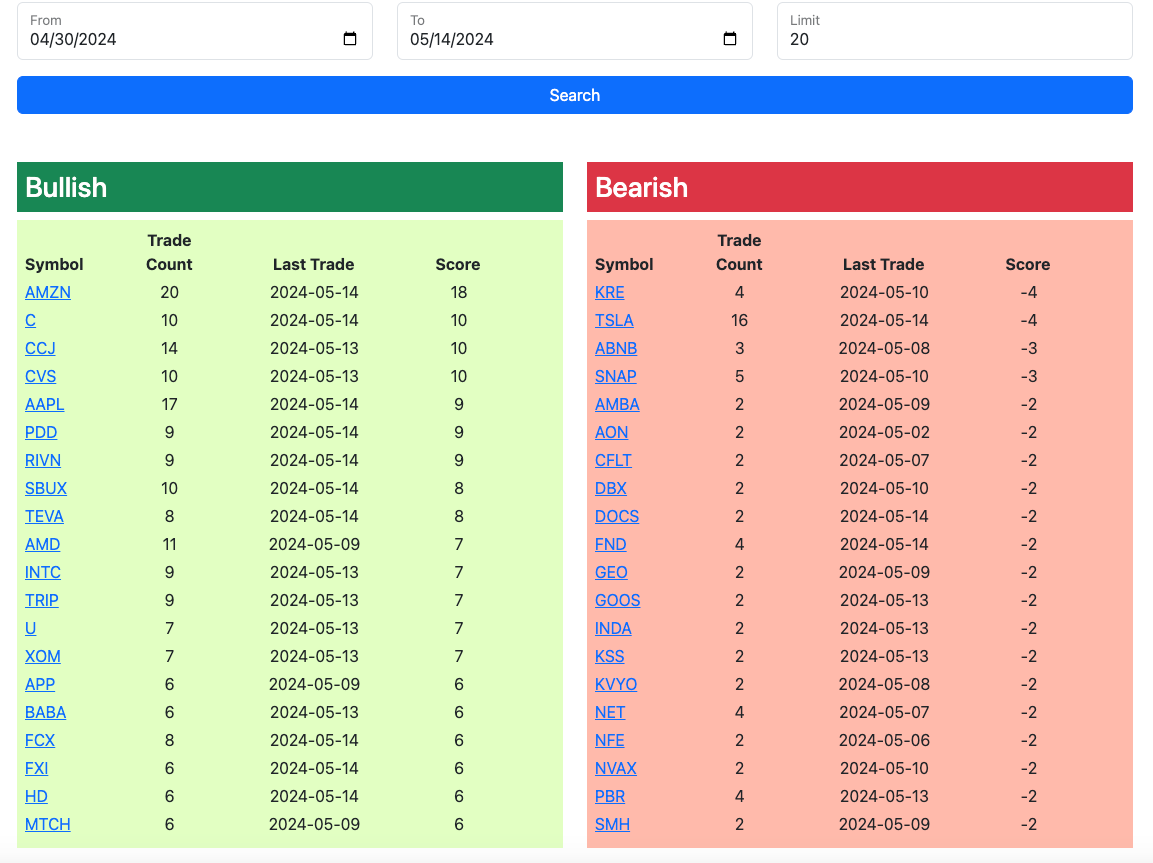Open the FND symbol link
1153x863 pixels.
(x=610, y=544)
